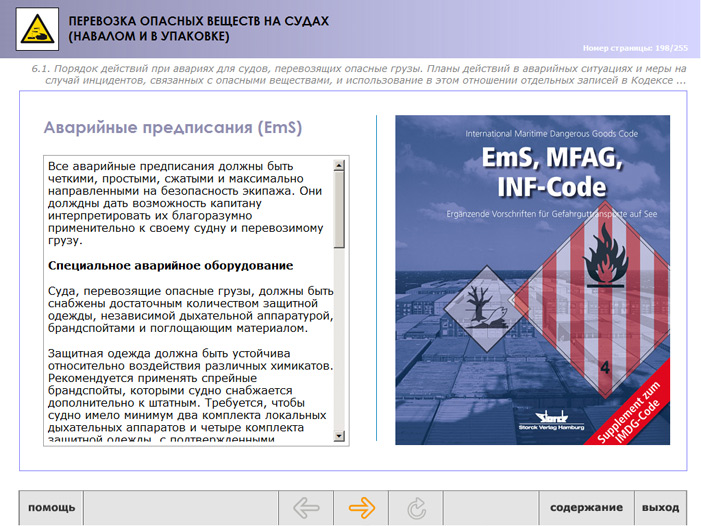
Task: Click the course title 'ПЕРЕВОЗКА ОПАСНЫХ ВЕЩЕСТВ НА СУДАХ'
Action: 198,21
